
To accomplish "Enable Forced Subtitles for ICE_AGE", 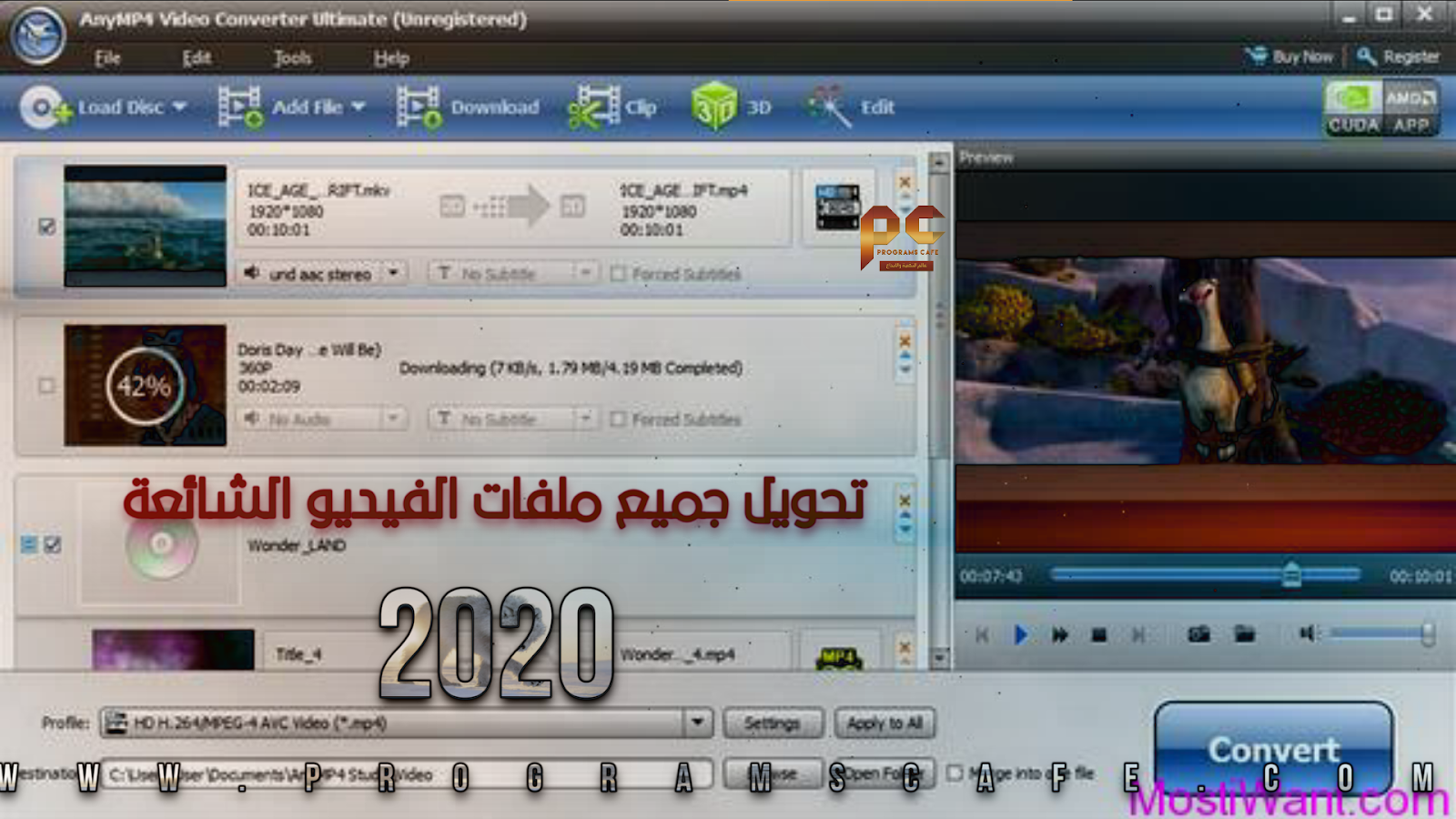I will 619,274.
